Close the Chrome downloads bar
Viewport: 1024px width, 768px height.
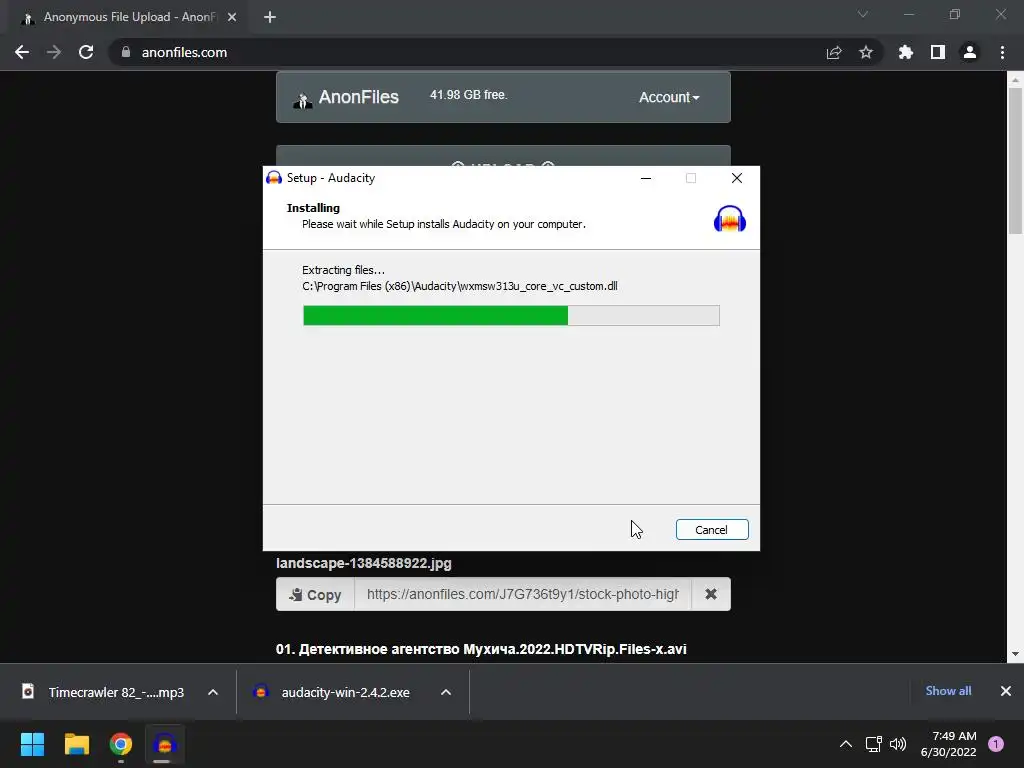[x=1006, y=691]
